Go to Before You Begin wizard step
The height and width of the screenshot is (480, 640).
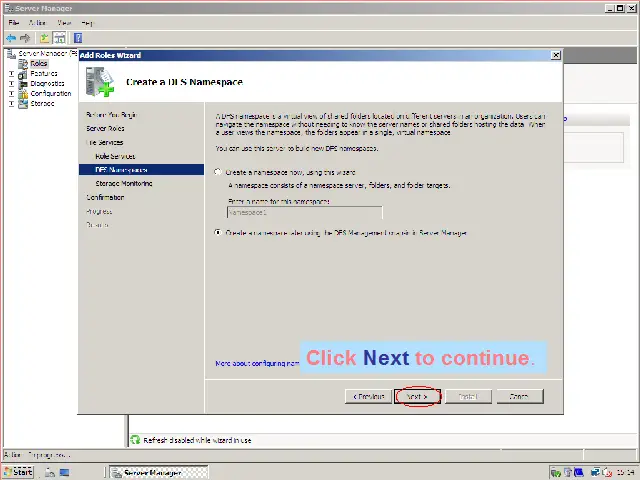pyautogui.click(x=111, y=115)
